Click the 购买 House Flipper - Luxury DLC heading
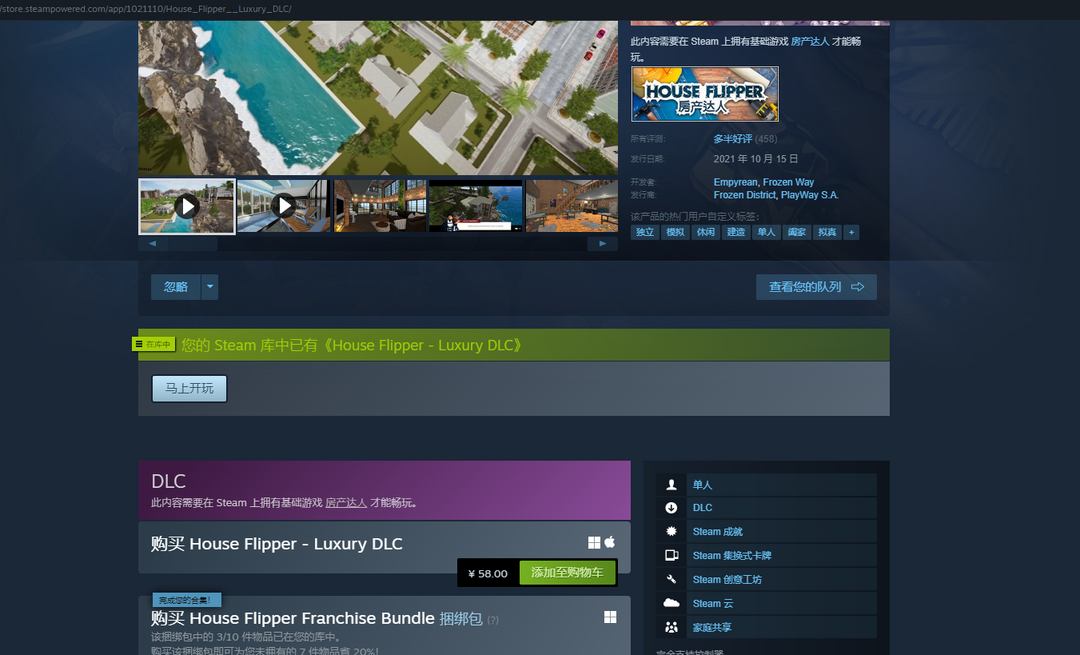 click(276, 544)
